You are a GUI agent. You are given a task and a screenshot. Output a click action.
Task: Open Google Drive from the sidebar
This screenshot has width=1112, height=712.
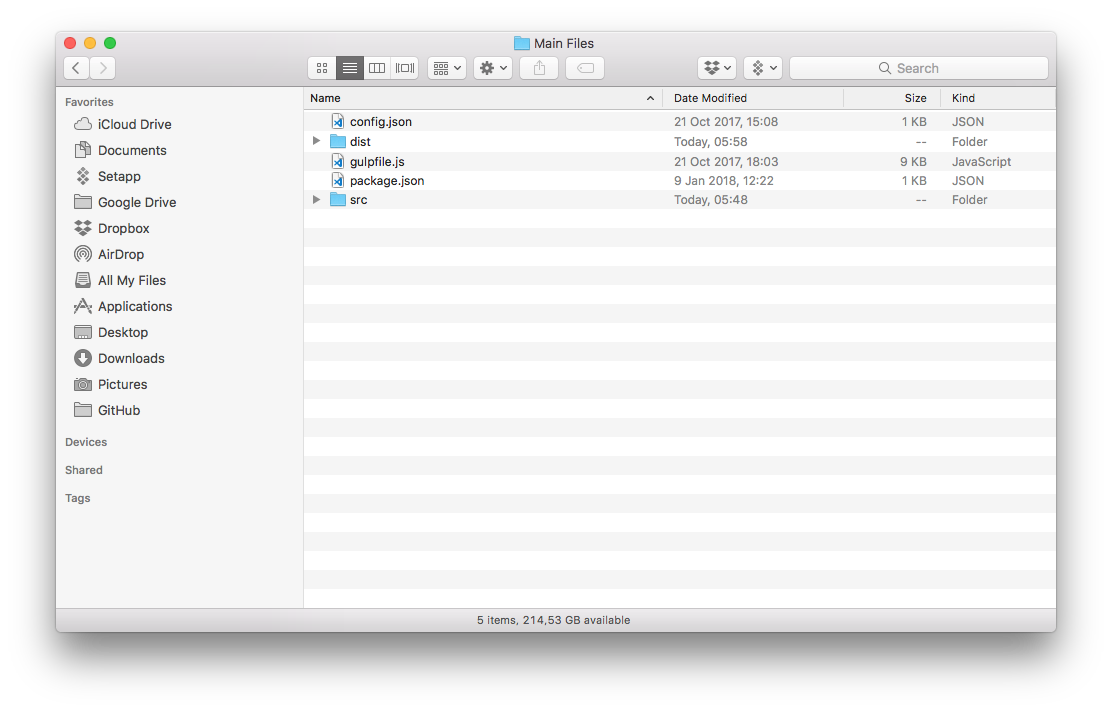click(x=125, y=202)
